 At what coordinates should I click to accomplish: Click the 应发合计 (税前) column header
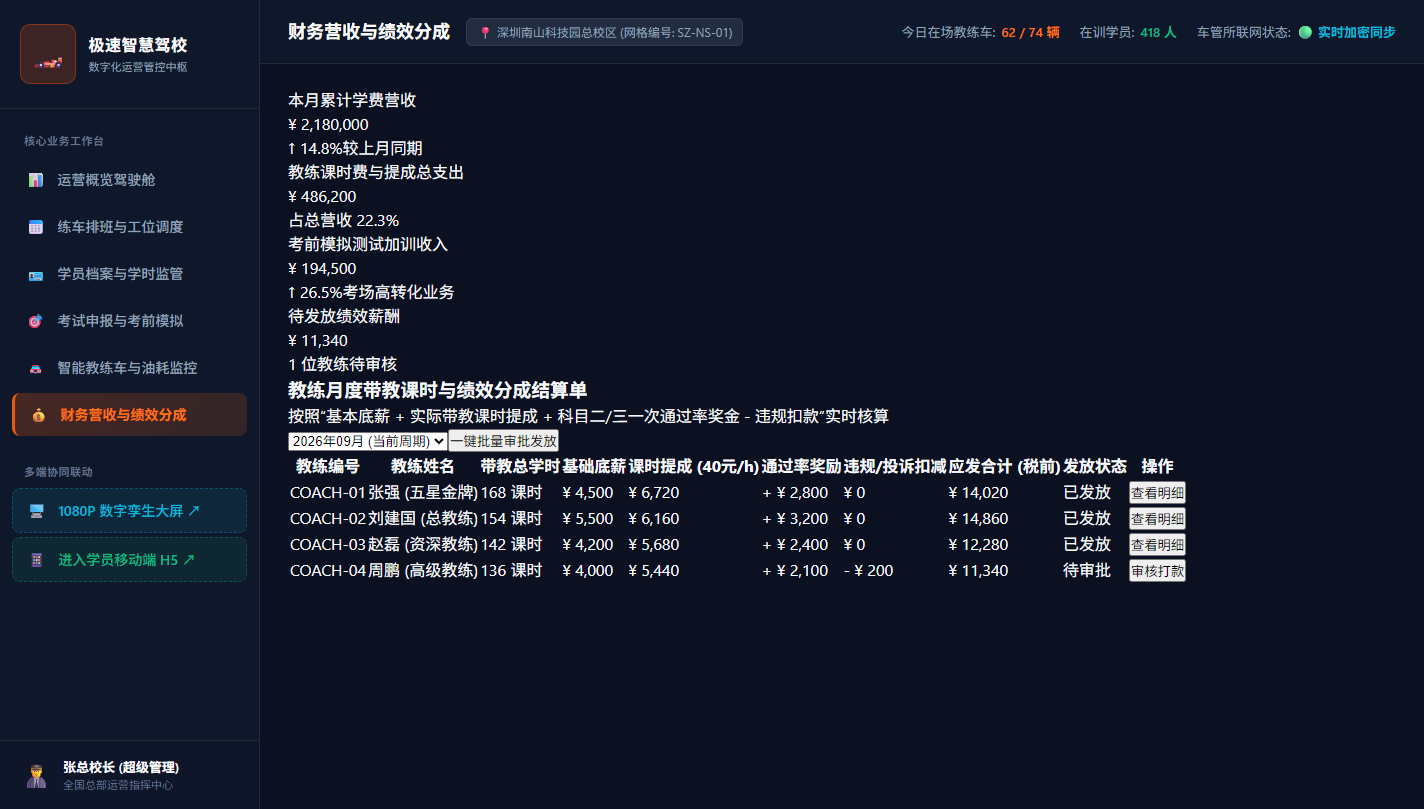coord(1004,466)
